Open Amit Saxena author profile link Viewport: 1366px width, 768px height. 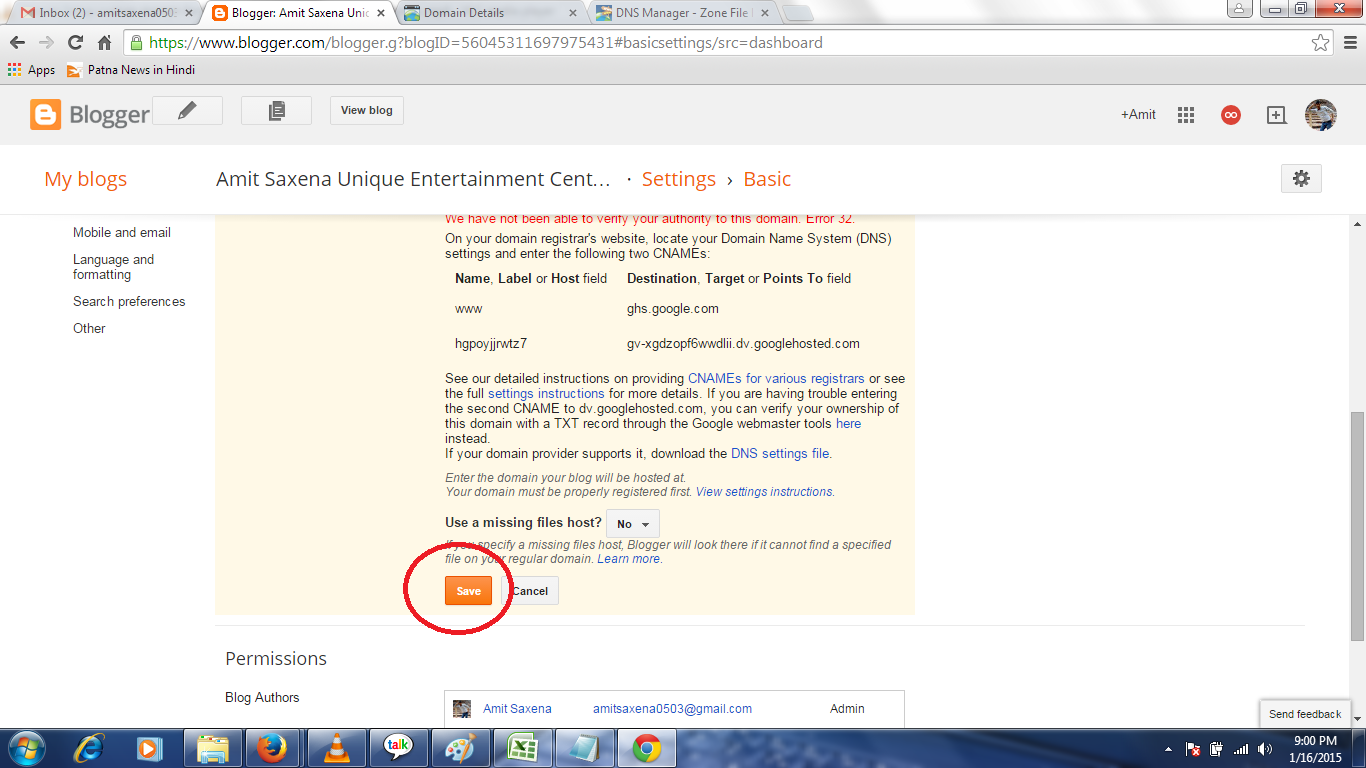(x=517, y=708)
